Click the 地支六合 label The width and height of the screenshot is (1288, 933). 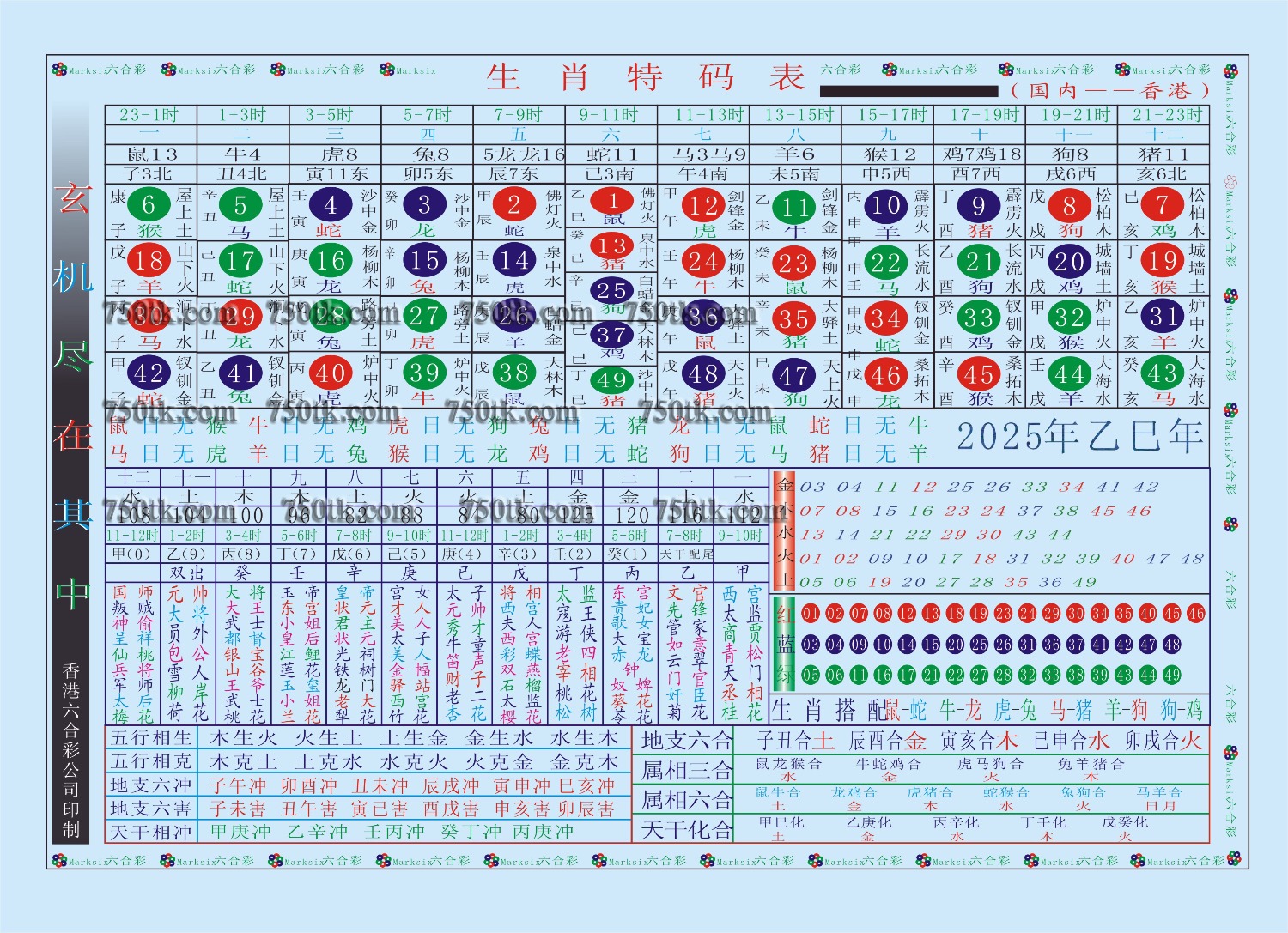[687, 741]
